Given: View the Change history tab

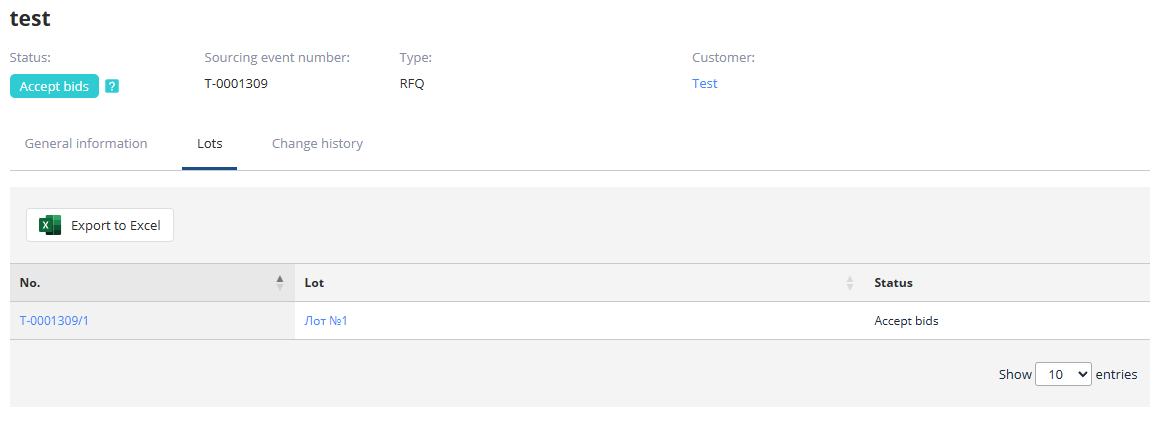Looking at the screenshot, I should pos(317,144).
